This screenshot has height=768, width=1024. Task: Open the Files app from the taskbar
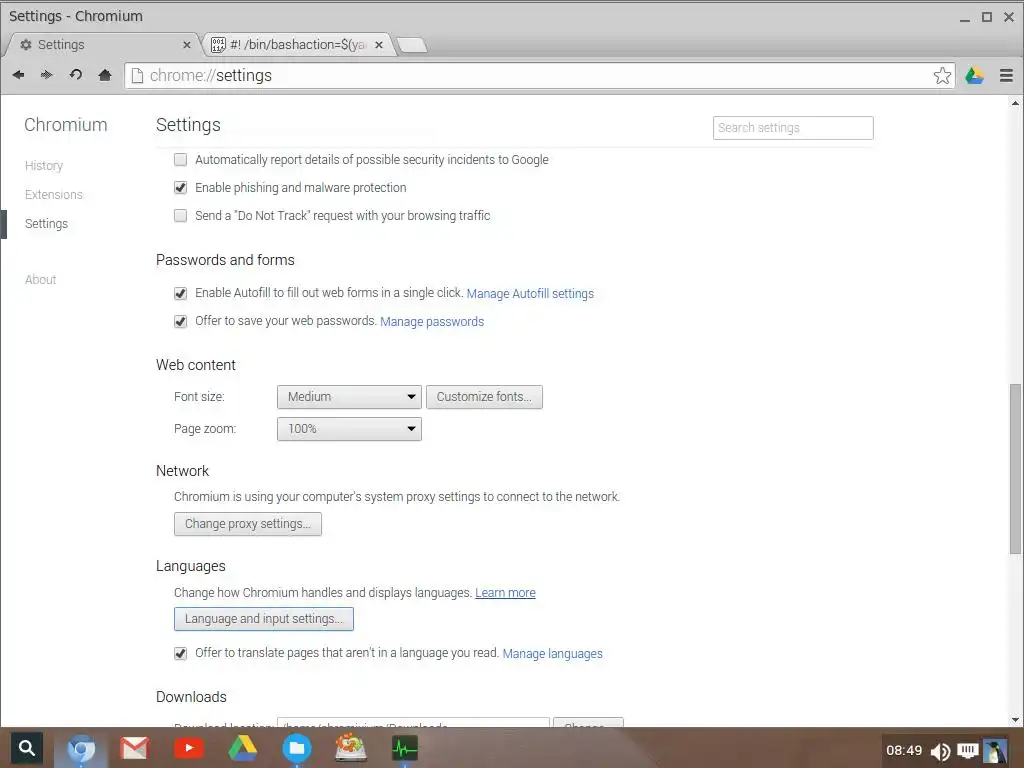(x=297, y=748)
